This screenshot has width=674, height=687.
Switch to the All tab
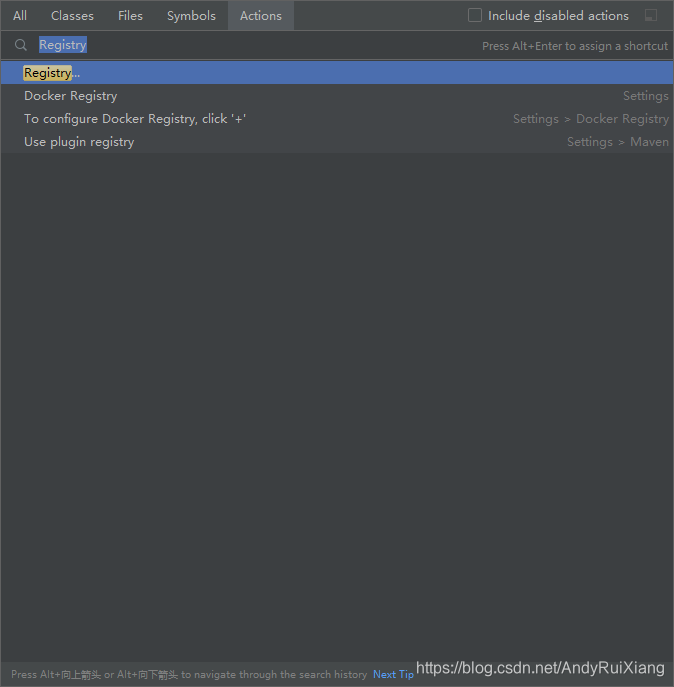tap(20, 16)
